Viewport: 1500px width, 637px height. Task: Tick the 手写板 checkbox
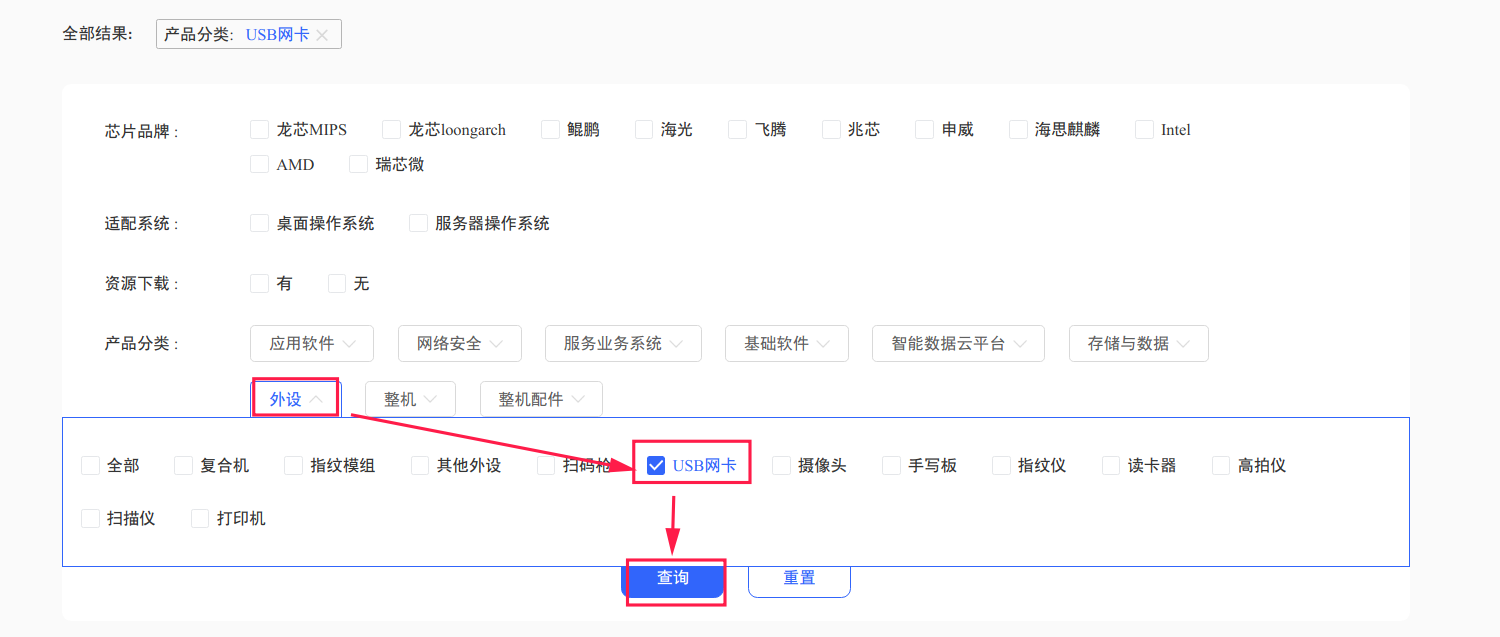891,465
